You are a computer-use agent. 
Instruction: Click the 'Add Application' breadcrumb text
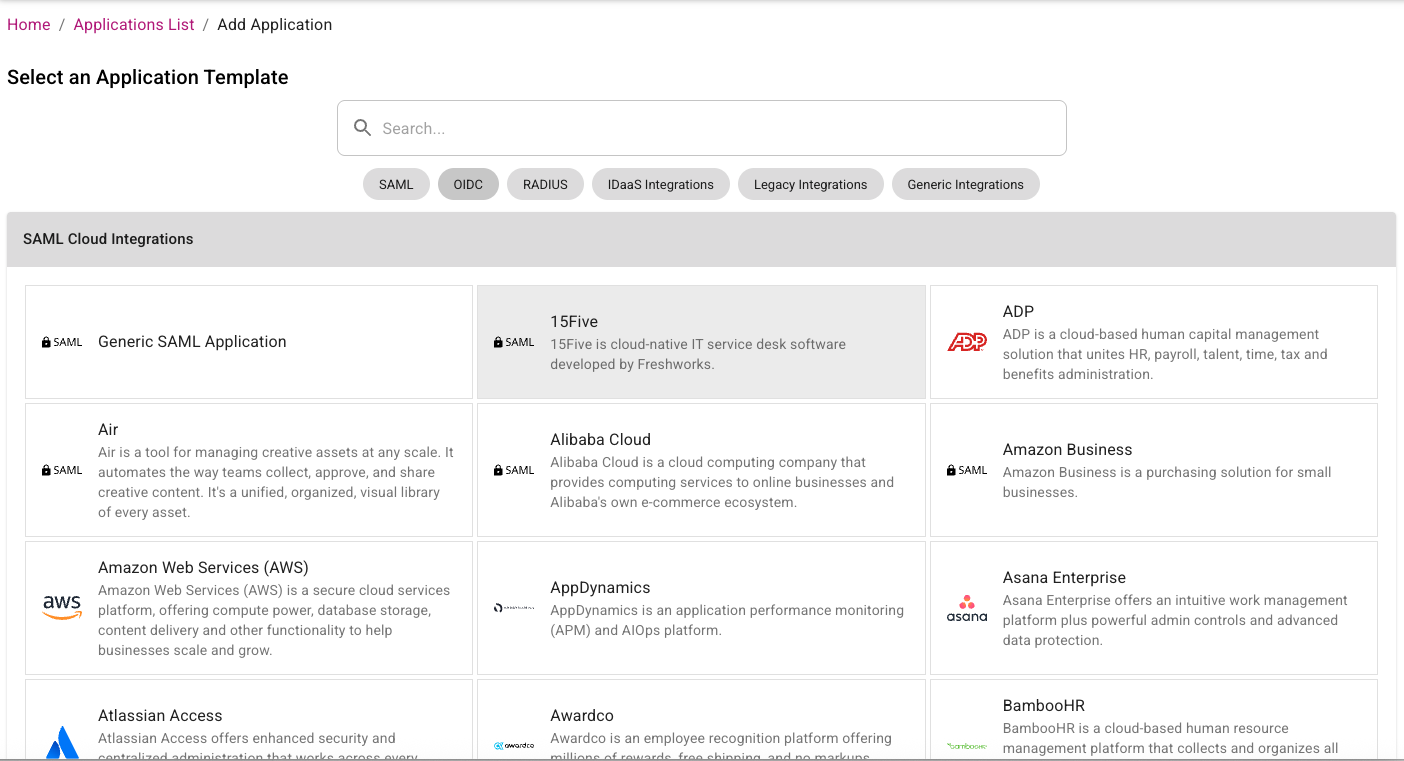tap(275, 25)
